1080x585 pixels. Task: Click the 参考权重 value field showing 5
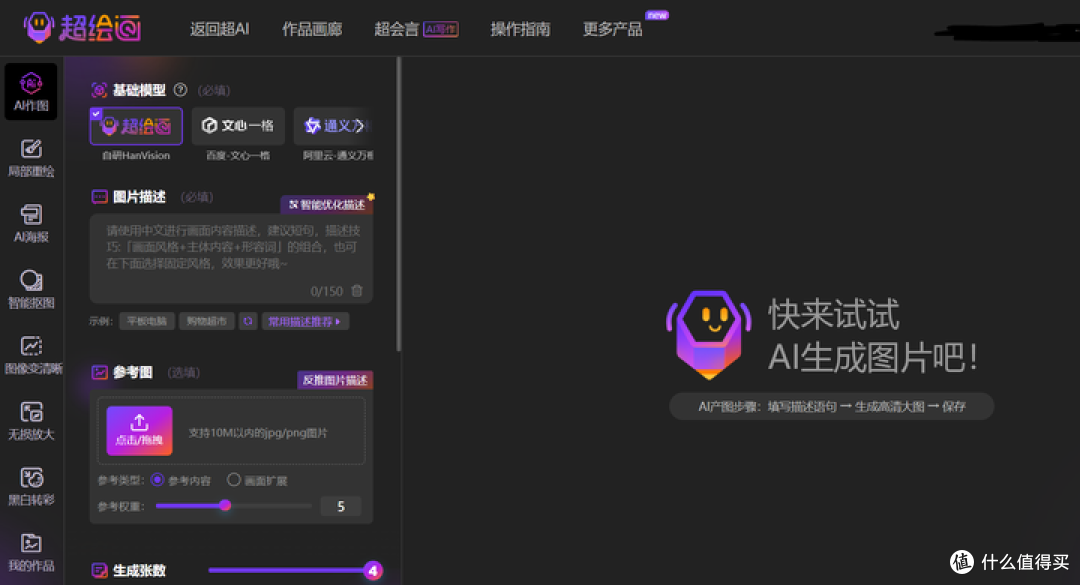(x=341, y=506)
